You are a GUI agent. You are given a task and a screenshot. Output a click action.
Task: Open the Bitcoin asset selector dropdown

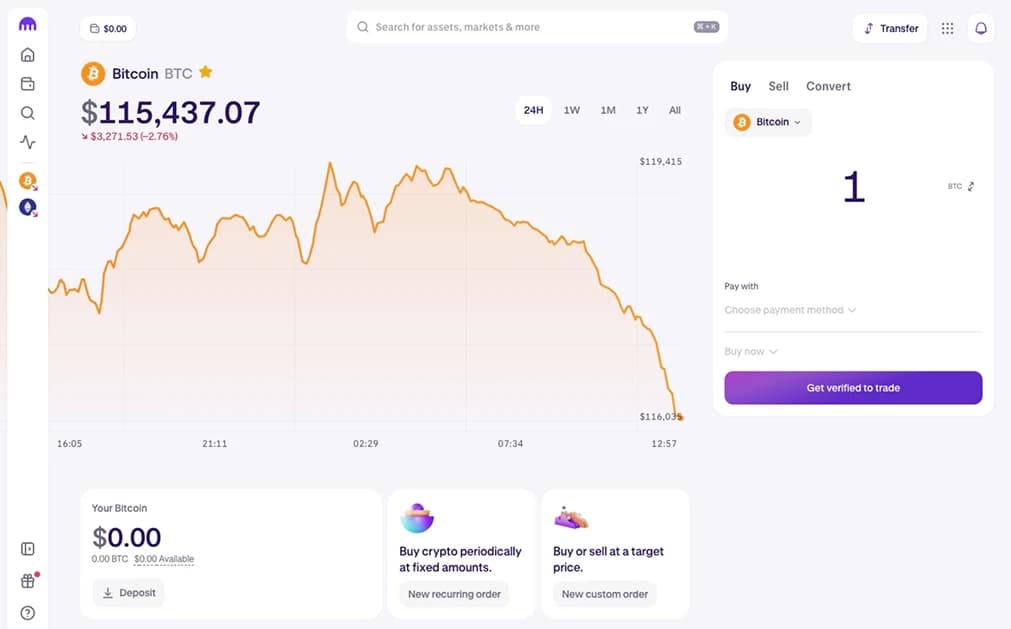tap(768, 121)
